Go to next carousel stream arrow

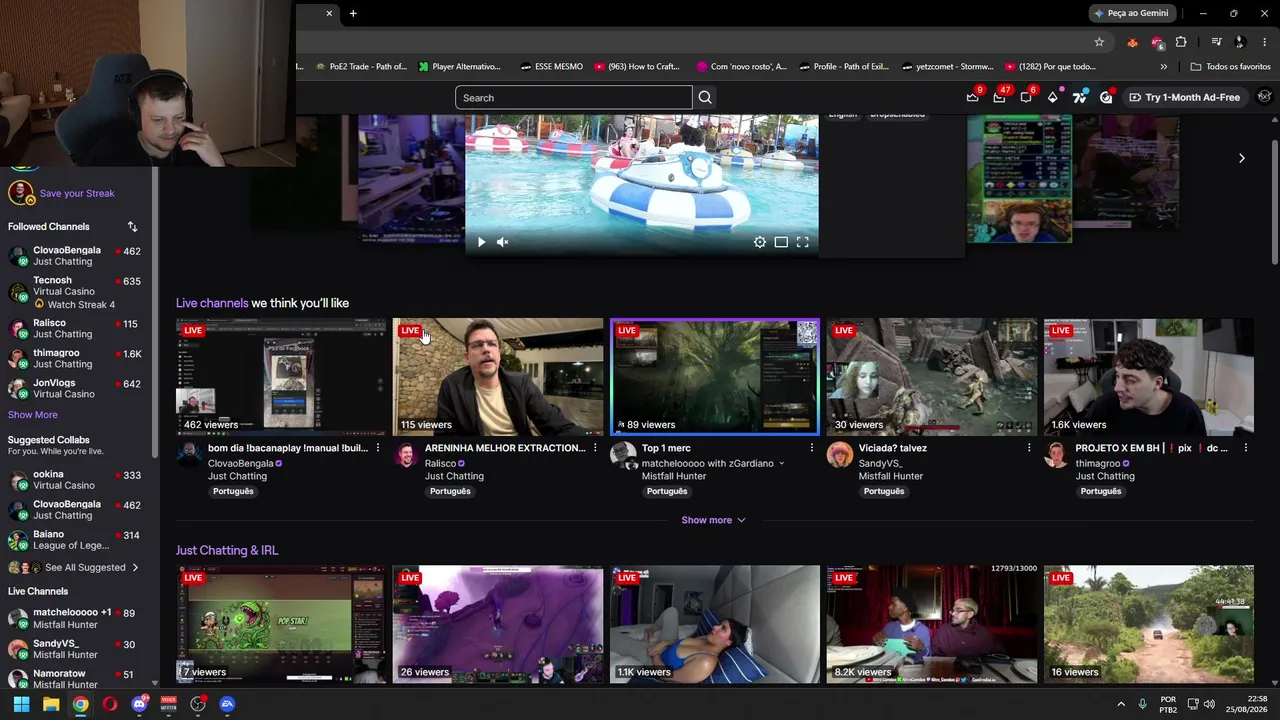pos(1241,158)
